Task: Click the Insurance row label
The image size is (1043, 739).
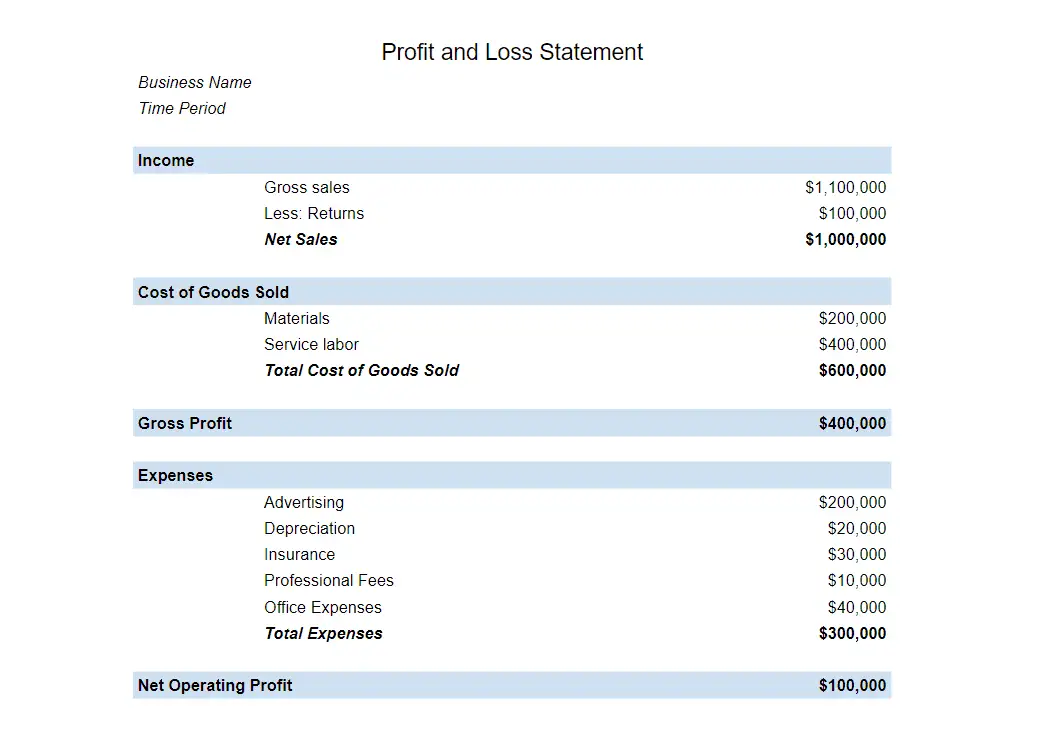Action: tap(299, 554)
